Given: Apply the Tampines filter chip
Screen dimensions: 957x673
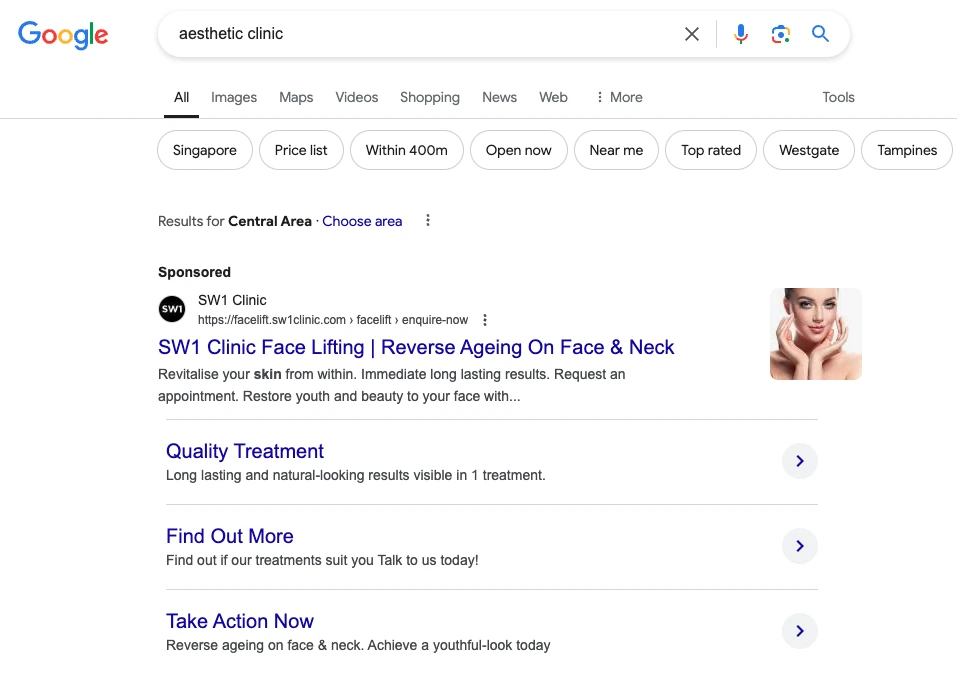Looking at the screenshot, I should pyautogui.click(x=907, y=150).
